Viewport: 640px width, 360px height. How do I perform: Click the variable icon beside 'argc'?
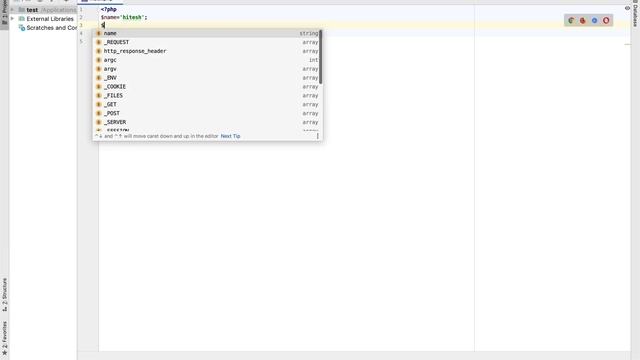point(98,60)
